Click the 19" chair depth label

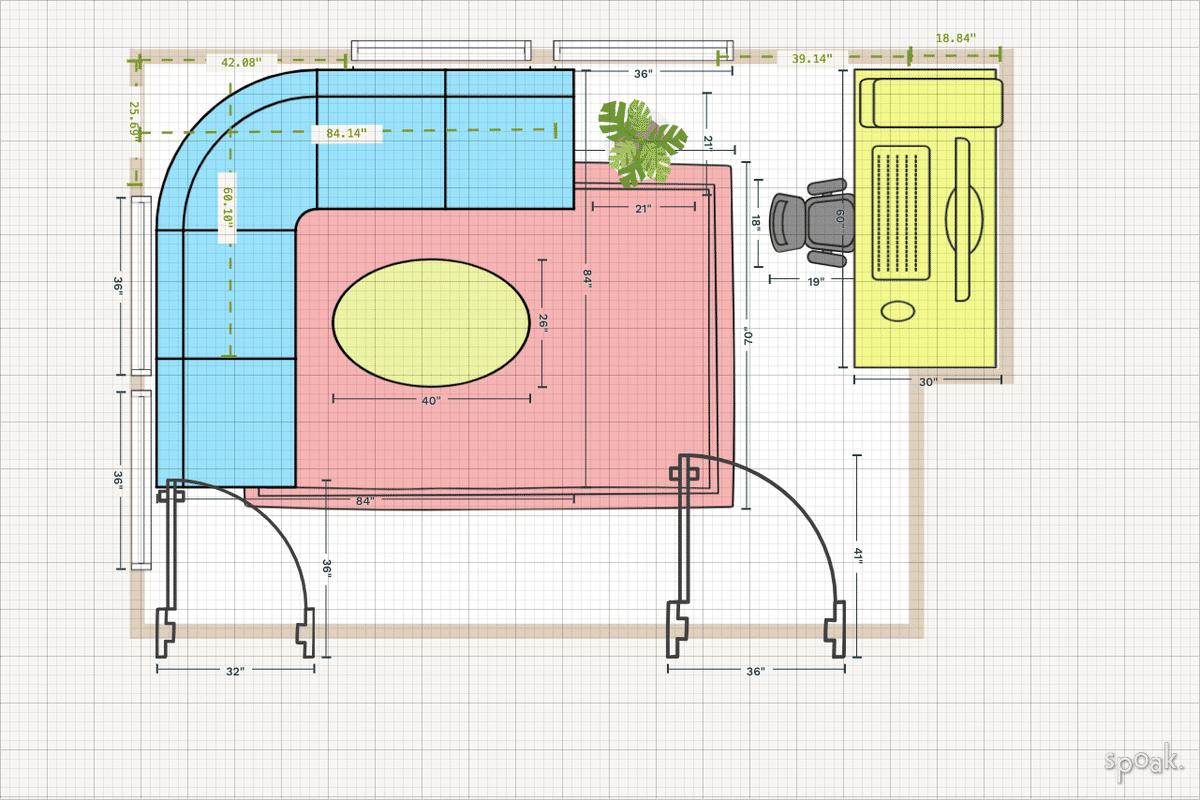[815, 282]
